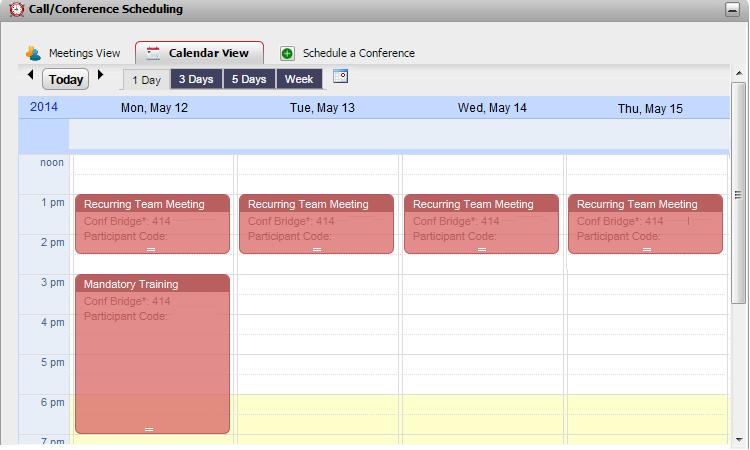Click the green plus Schedule a Conference icon
Image resolution: width=750 pixels, height=450 pixels.
[x=287, y=53]
